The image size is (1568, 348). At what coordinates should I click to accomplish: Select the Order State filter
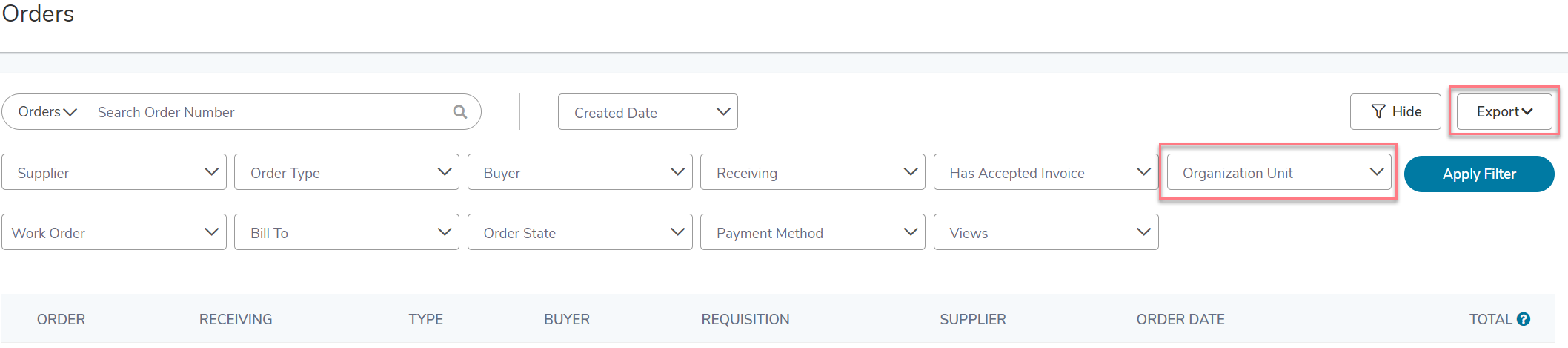coord(580,232)
